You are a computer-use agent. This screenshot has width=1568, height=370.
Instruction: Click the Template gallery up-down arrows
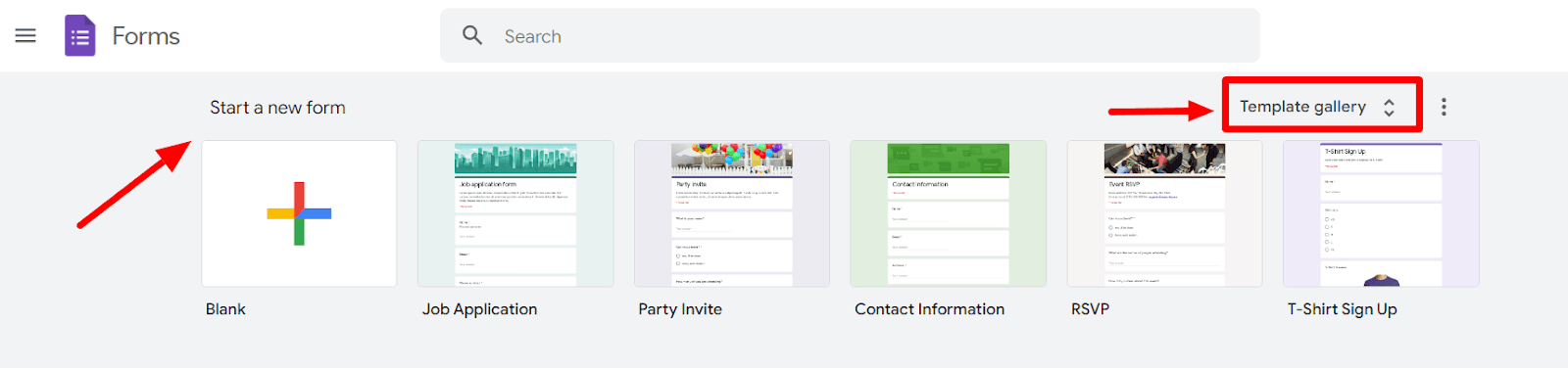[1389, 108]
